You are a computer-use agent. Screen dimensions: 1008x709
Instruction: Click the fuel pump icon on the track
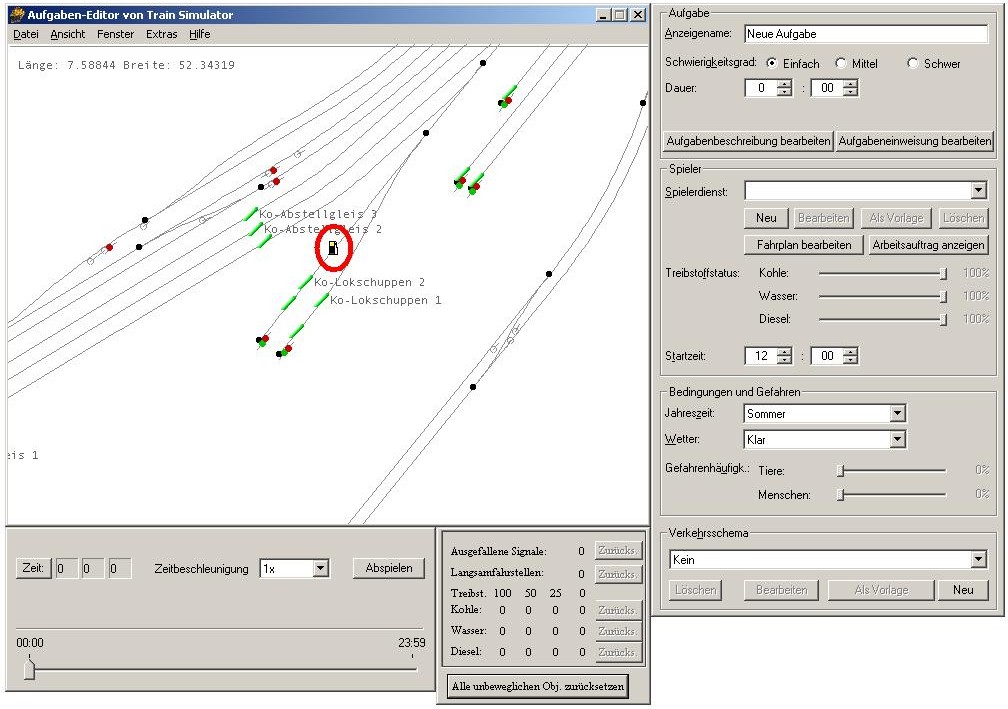click(333, 247)
